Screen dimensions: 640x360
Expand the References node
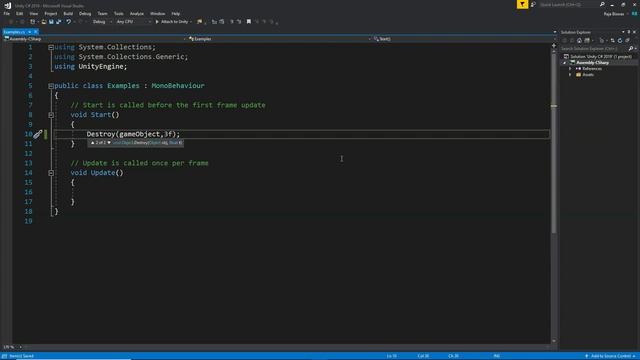coord(570,69)
